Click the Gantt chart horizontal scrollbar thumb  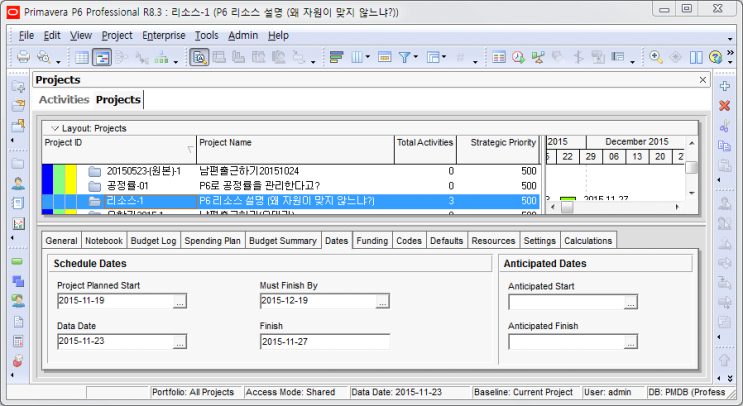coord(567,207)
